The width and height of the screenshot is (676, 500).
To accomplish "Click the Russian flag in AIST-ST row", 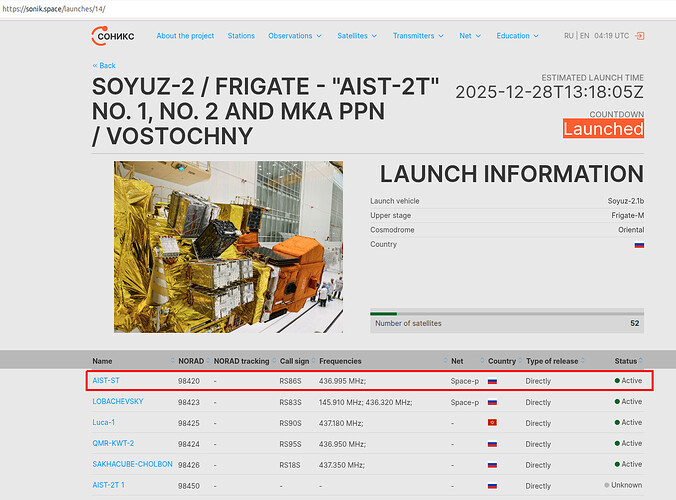I will click(x=492, y=381).
